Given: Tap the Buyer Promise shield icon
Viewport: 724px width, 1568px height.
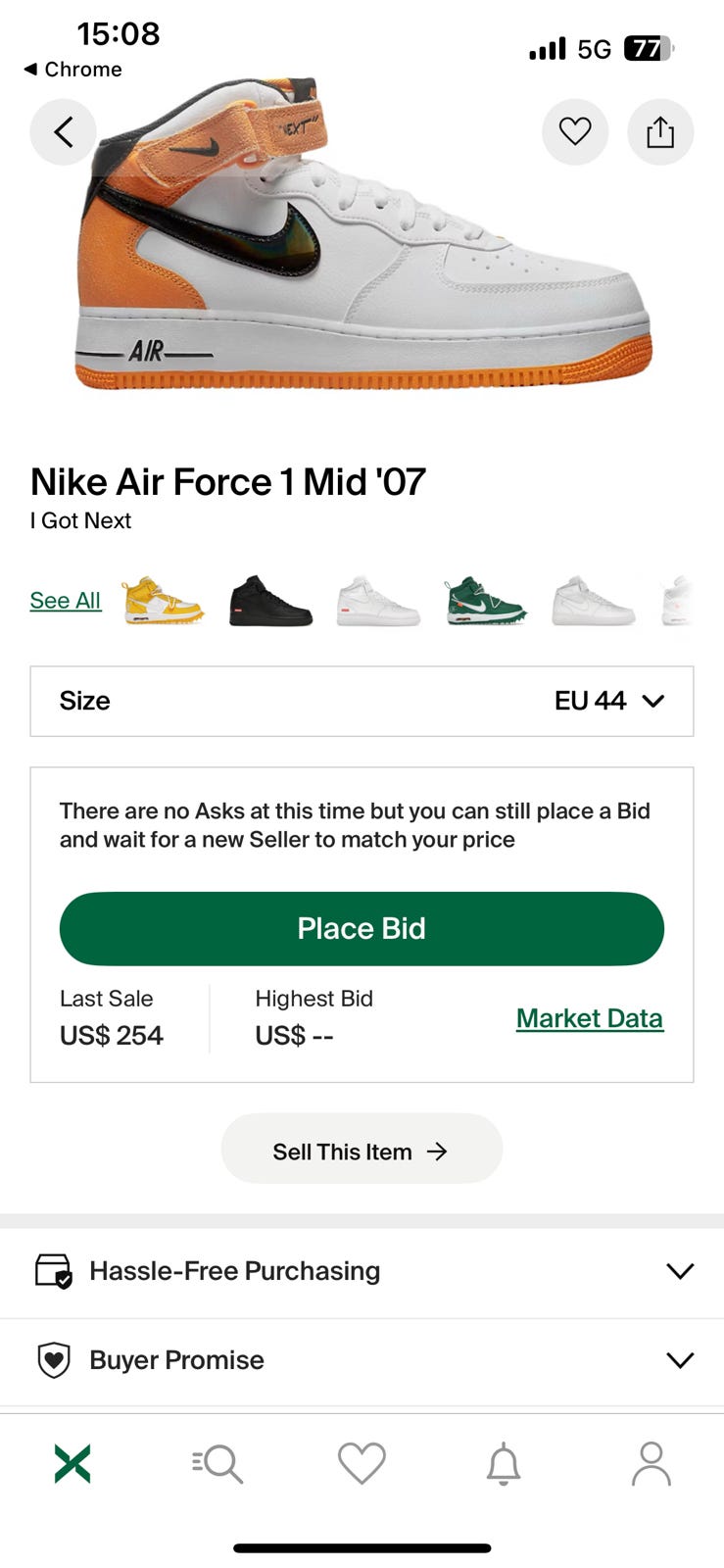Looking at the screenshot, I should pos(54,1359).
